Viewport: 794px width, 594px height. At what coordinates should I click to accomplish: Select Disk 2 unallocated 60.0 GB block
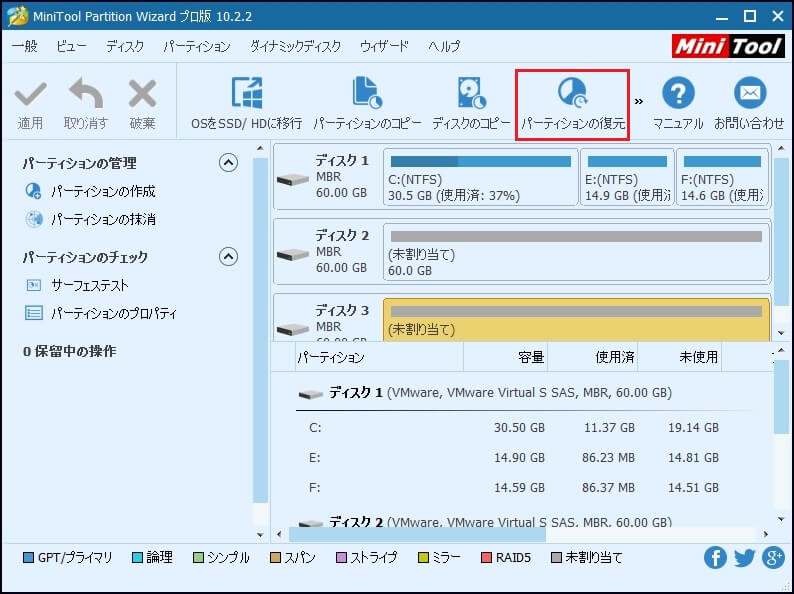576,252
